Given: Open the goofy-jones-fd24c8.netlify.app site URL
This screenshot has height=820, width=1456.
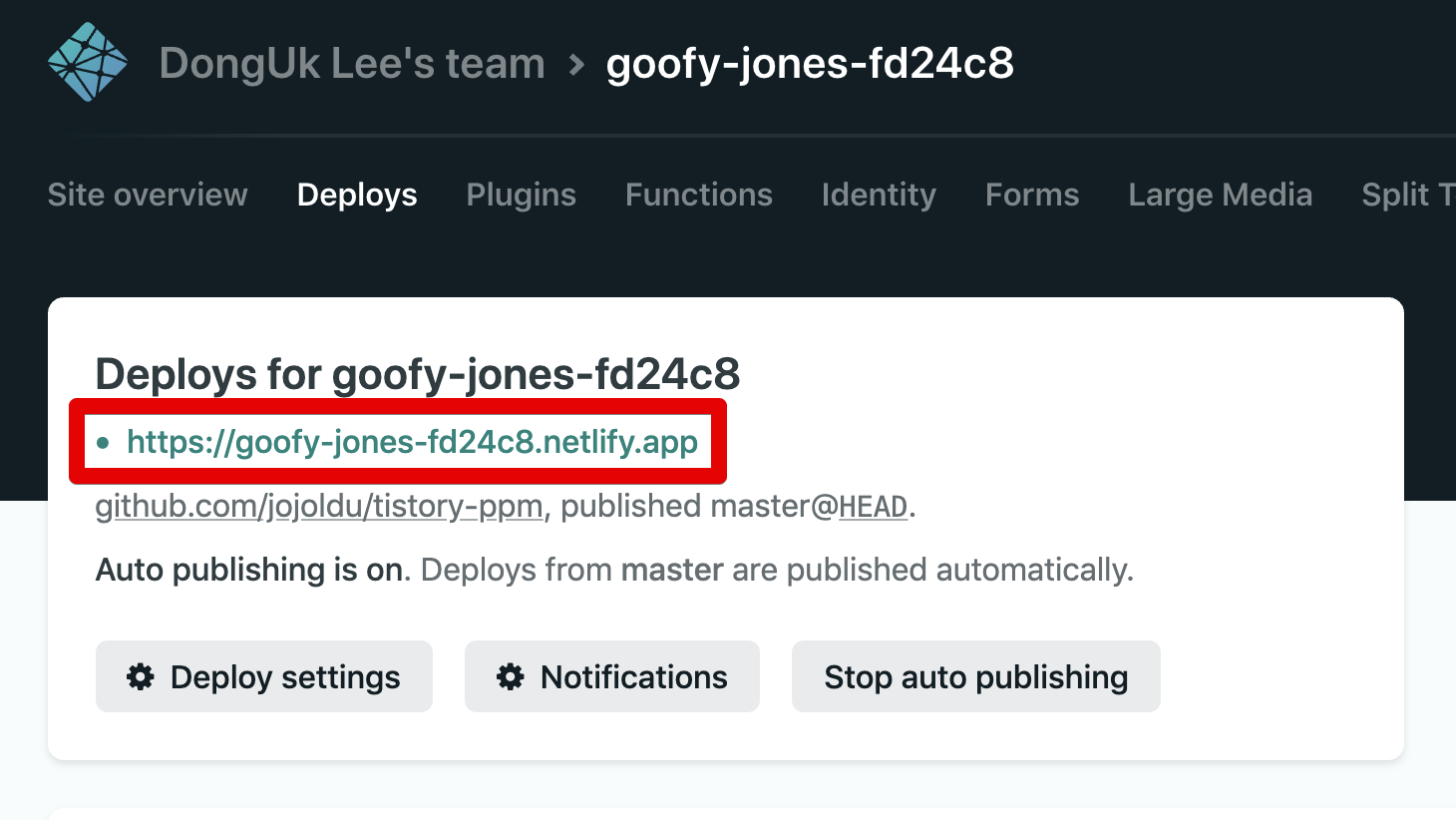Looking at the screenshot, I should [x=413, y=442].
